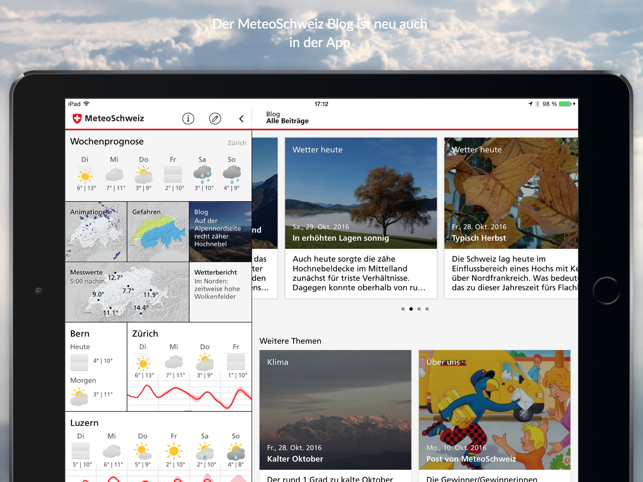Tap the pencil edit icon
The image size is (643, 482).
click(x=215, y=119)
